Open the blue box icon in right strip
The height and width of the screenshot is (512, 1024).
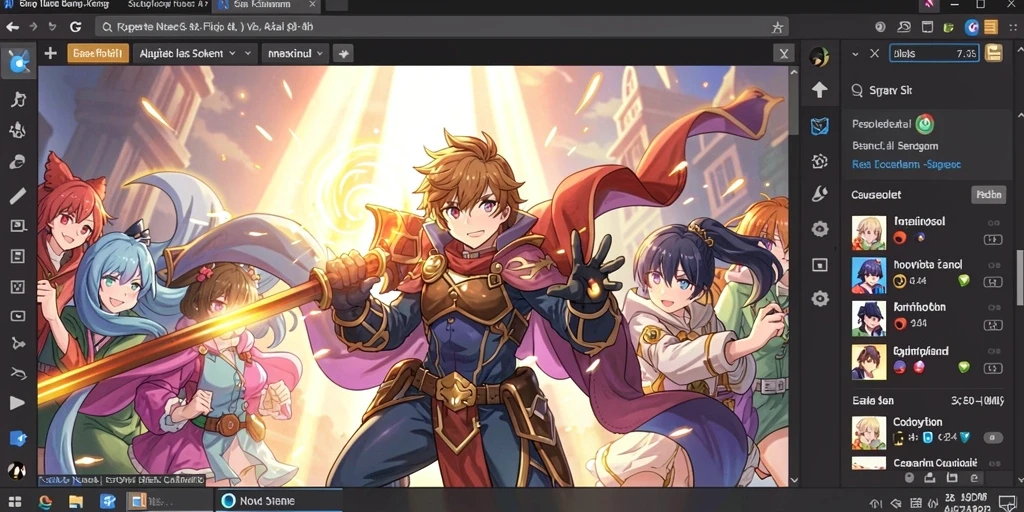(820, 126)
